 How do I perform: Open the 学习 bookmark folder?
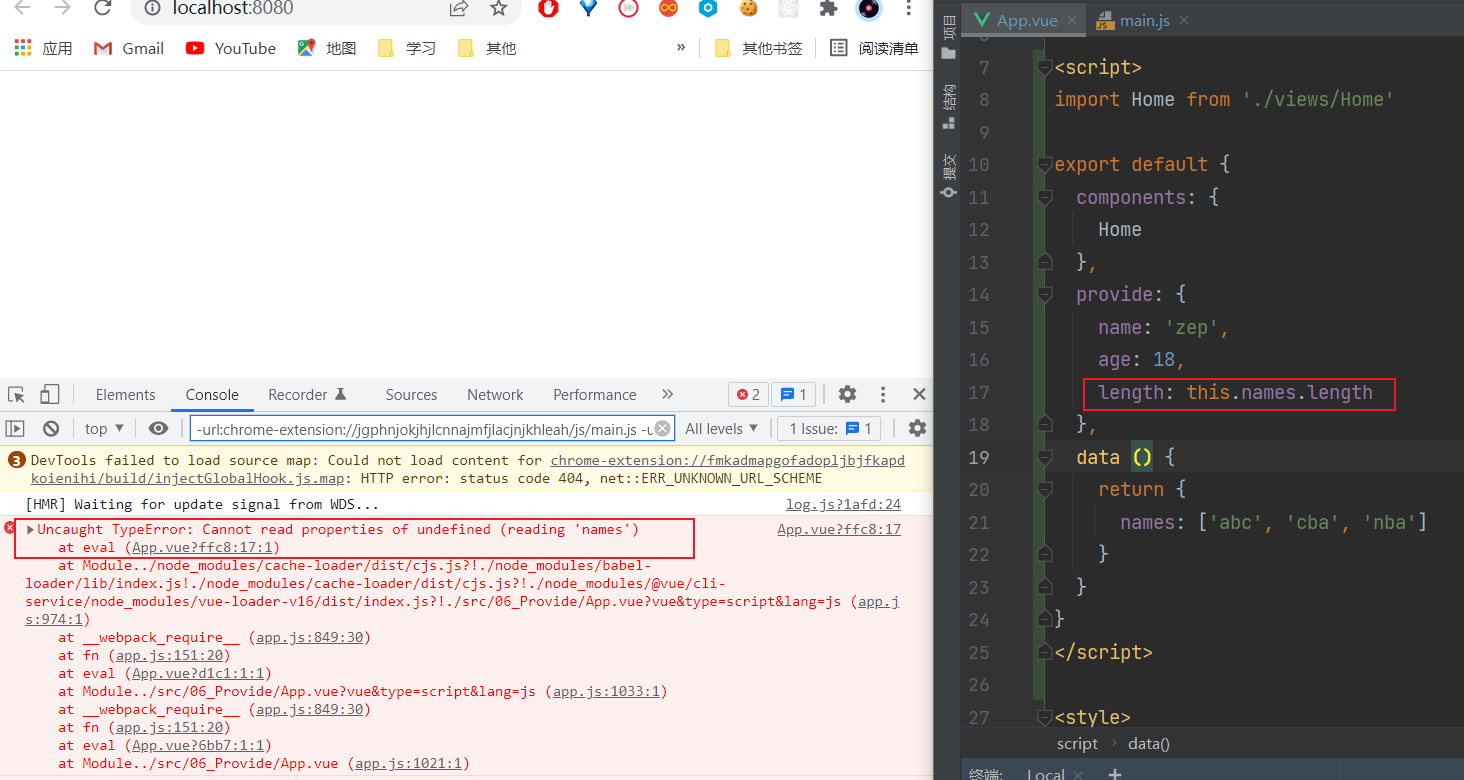coord(407,48)
